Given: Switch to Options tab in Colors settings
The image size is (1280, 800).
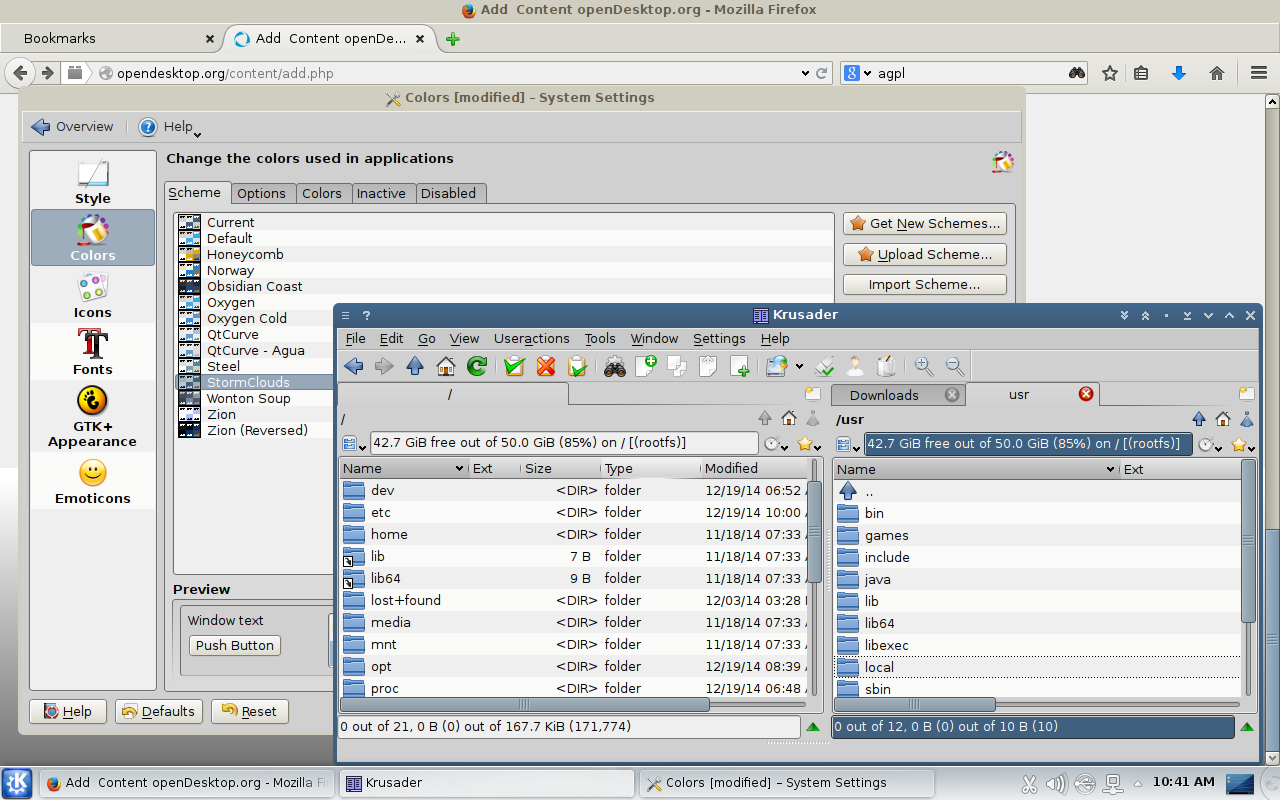Looking at the screenshot, I should 261,193.
